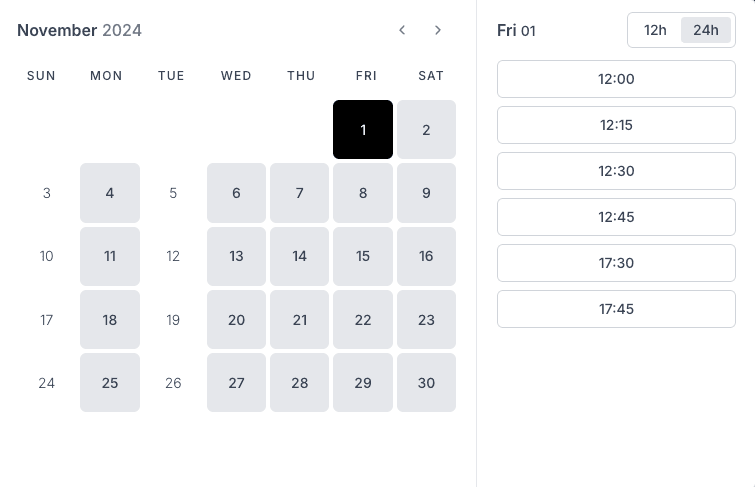Viewport: 755px width, 487px height.
Task: Select Thursday November 21
Action: [300, 320]
